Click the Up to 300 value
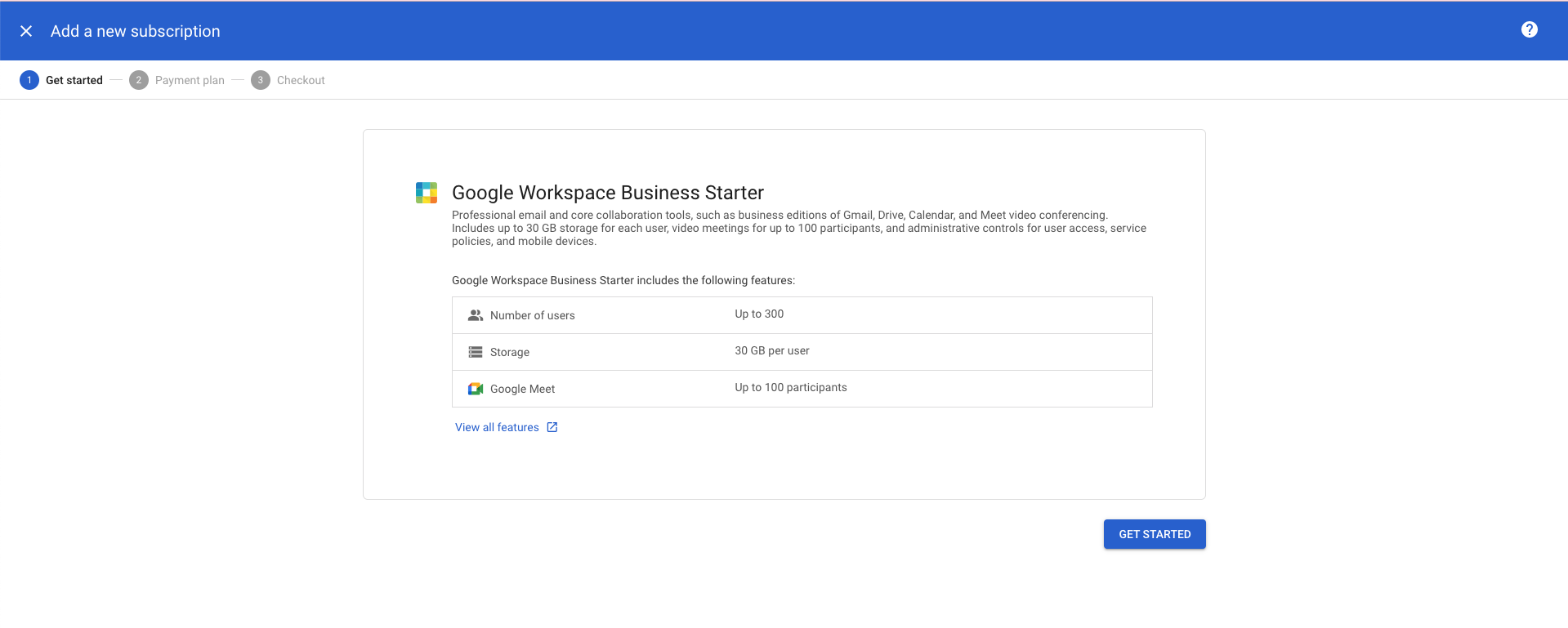 pyautogui.click(x=759, y=314)
